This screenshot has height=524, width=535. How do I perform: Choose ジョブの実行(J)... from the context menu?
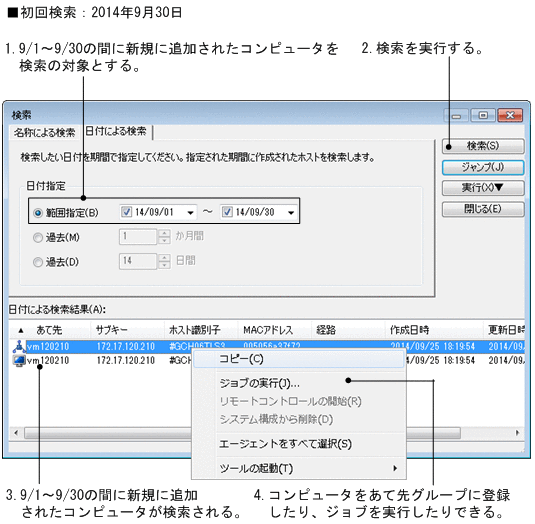click(299, 383)
